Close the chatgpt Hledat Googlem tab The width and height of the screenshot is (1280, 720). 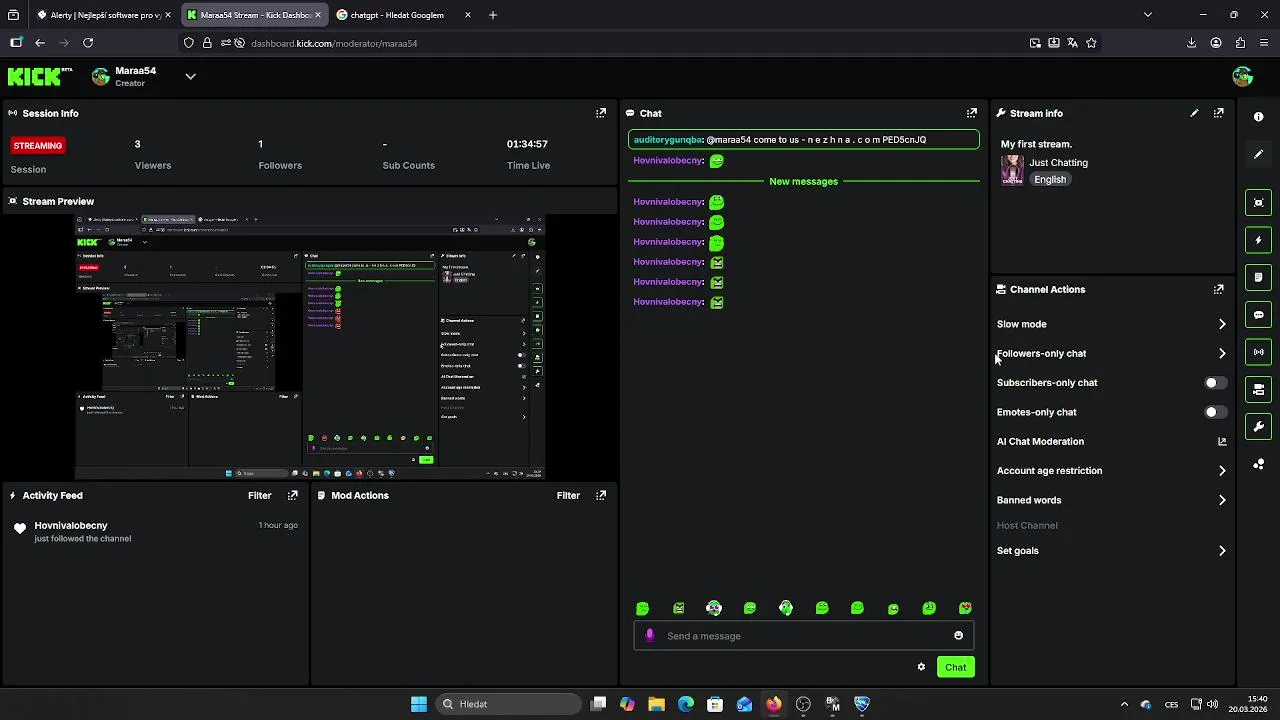467,15
